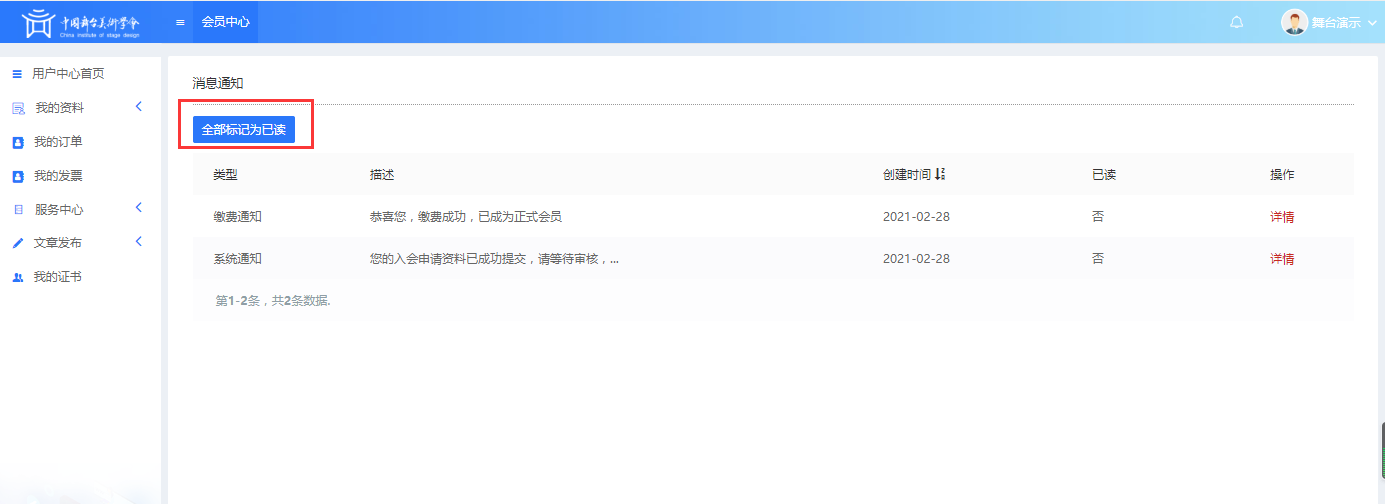Viewport: 1385px width, 504px height.
Task: Open 详情 for the 缴费通知 row
Action: click(x=1281, y=217)
